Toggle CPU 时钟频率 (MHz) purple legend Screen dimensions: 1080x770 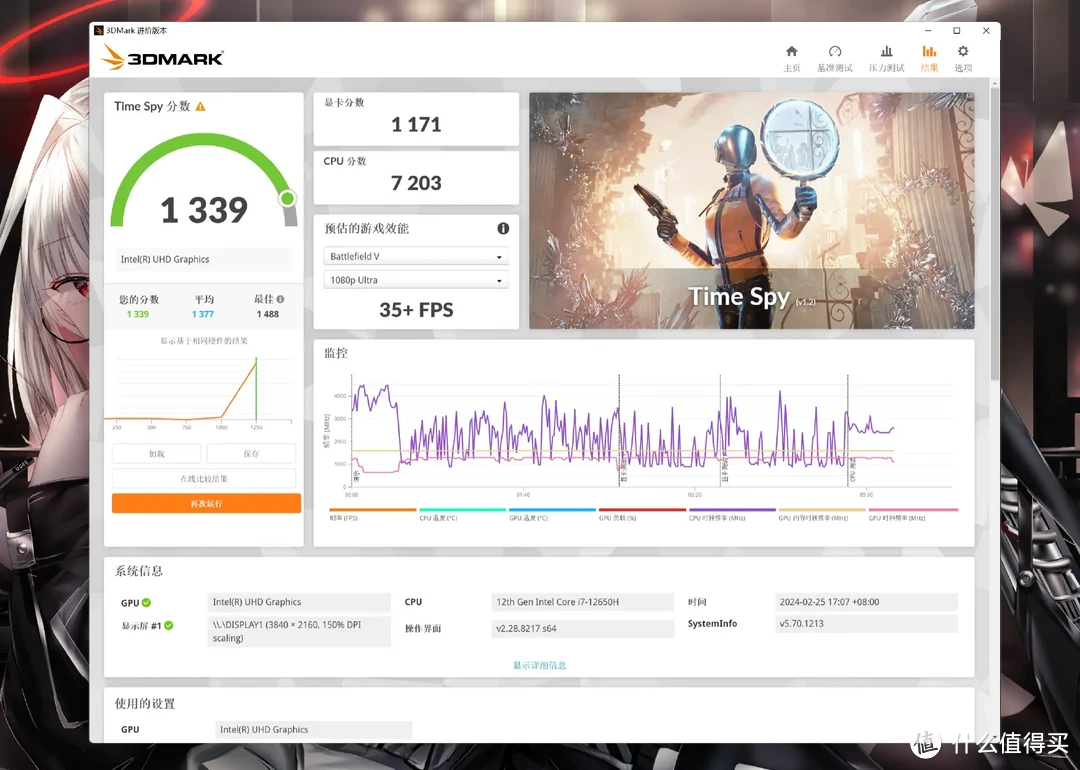click(x=732, y=514)
